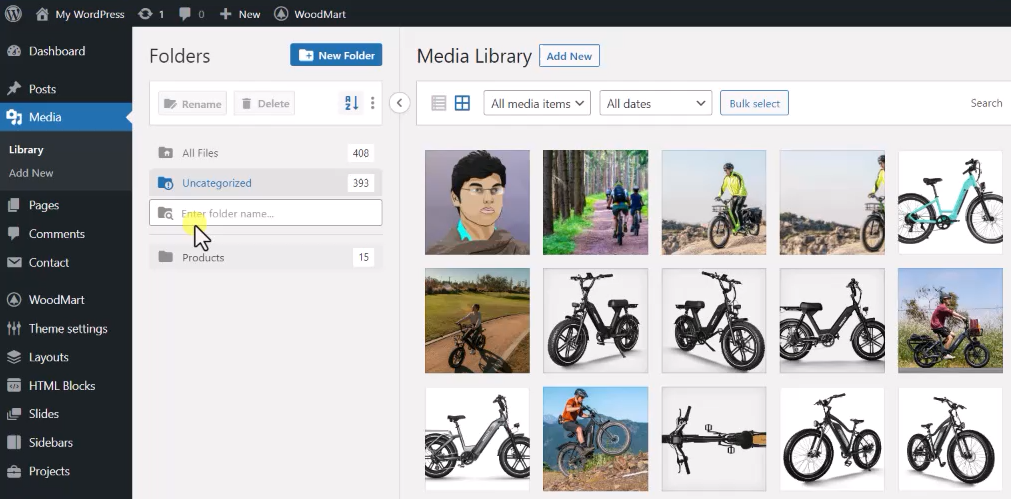Select the All Files folder
Viewport: 1011px width, 499px height.
click(200, 153)
